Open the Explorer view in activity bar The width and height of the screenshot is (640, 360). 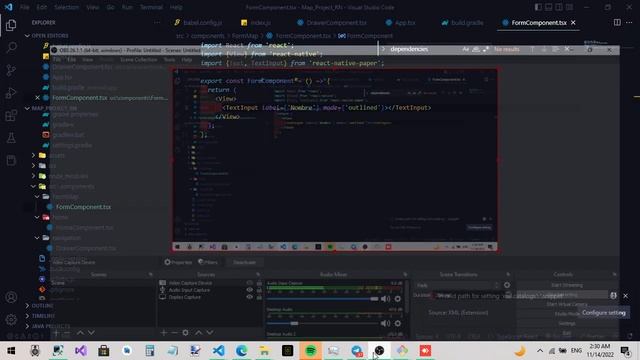(x=11, y=25)
